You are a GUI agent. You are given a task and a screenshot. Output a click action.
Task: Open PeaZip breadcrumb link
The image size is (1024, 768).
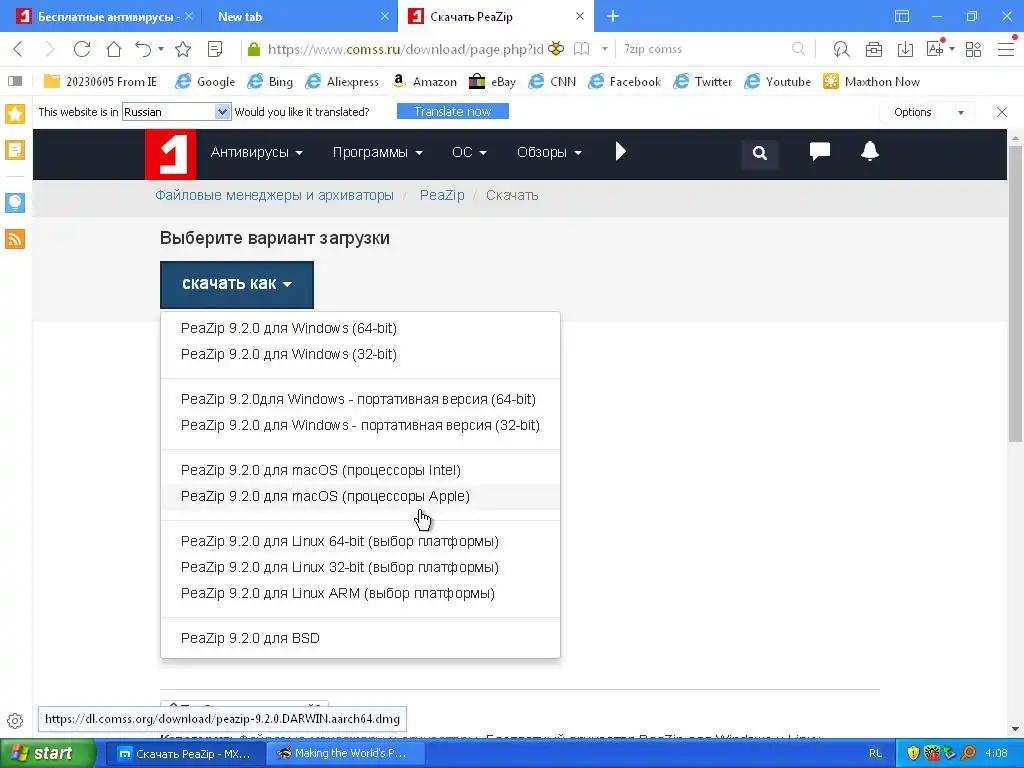442,195
